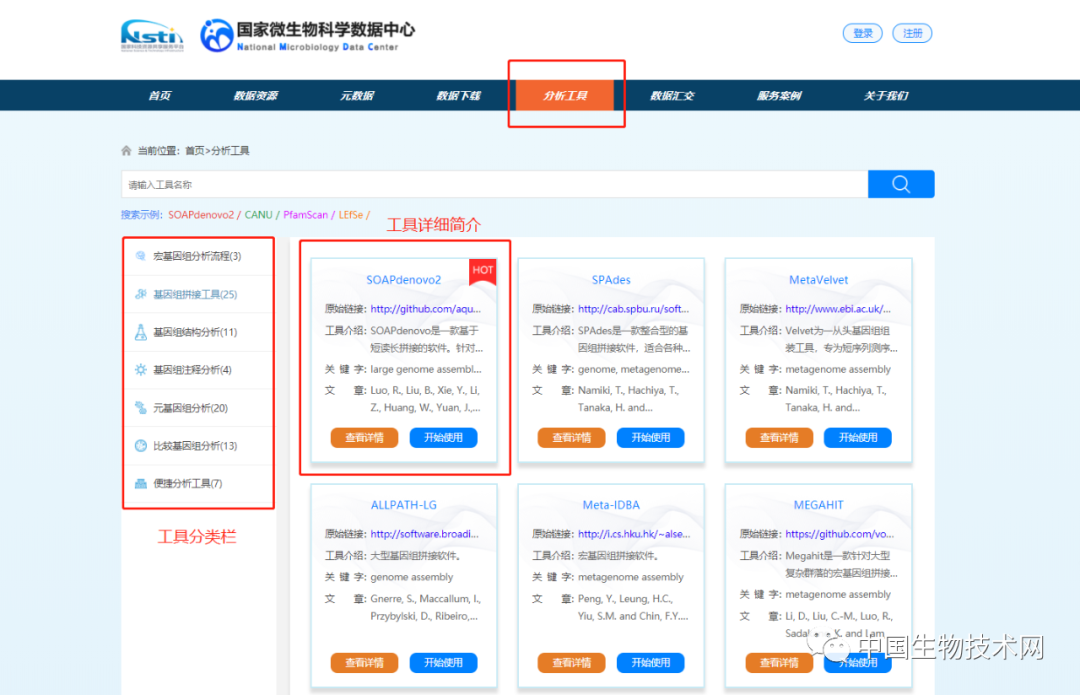Click 查看详情 on MEGAHIT card
Image resolution: width=1080 pixels, height=695 pixels.
[x=779, y=663]
